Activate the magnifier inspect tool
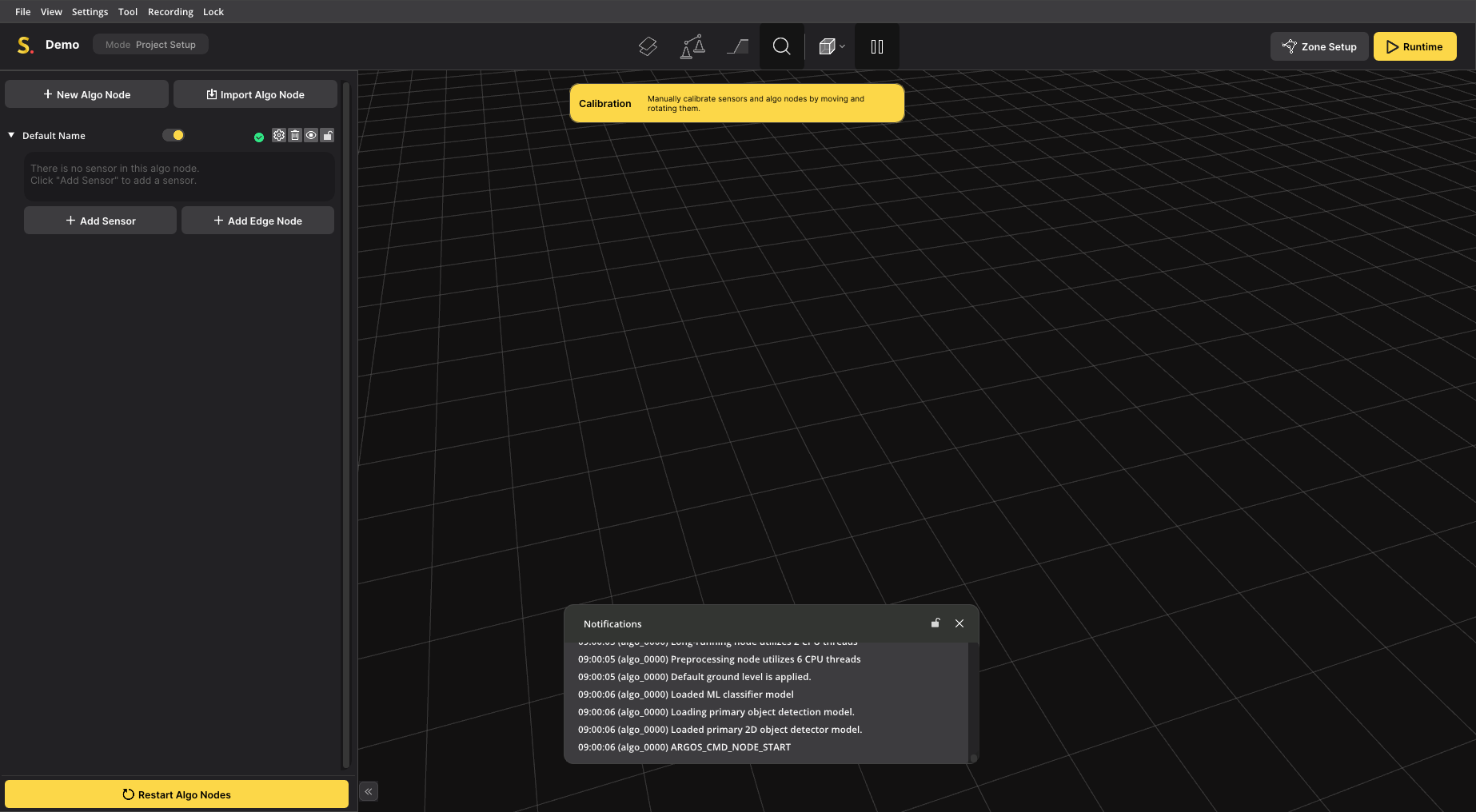The image size is (1476, 812). coord(782,46)
